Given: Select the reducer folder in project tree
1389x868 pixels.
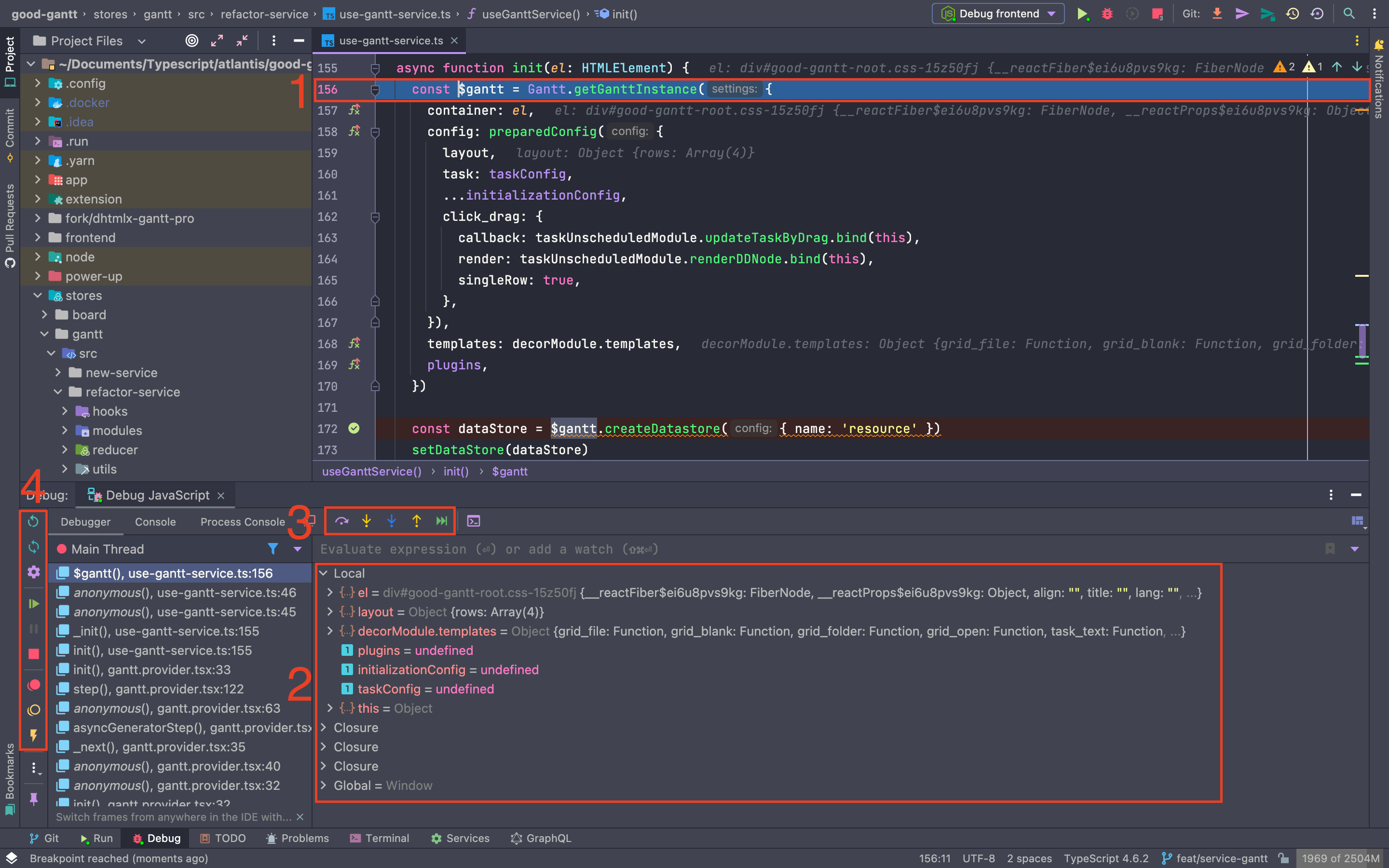Looking at the screenshot, I should [x=115, y=449].
